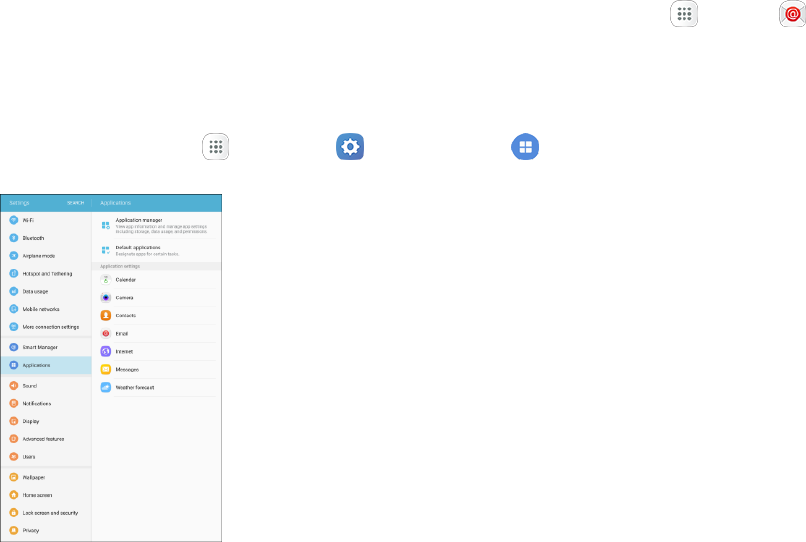Open Mobile networks settings
Viewport: 806px width, 542px height.
pos(46,309)
